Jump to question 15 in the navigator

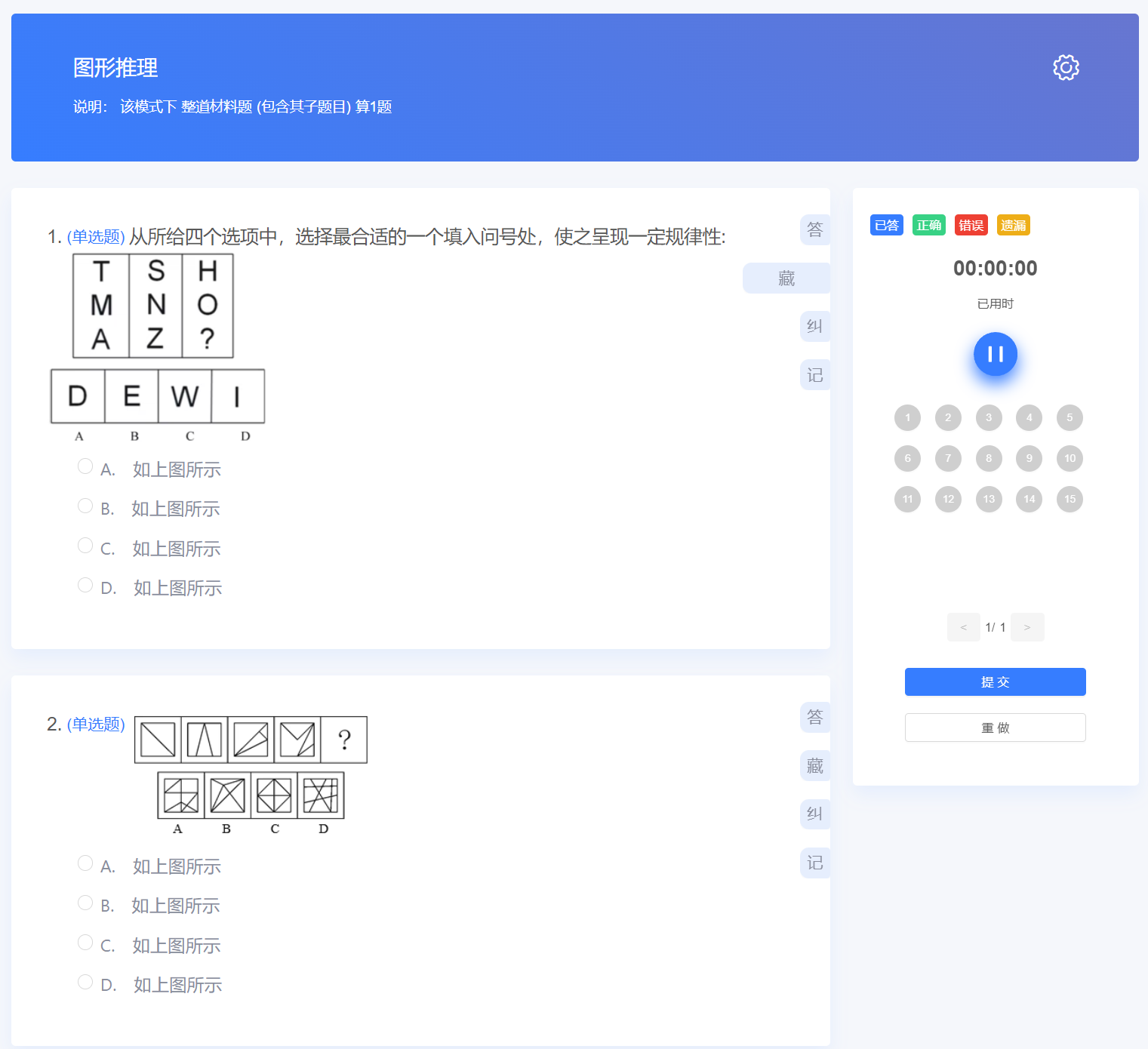coord(1069,499)
